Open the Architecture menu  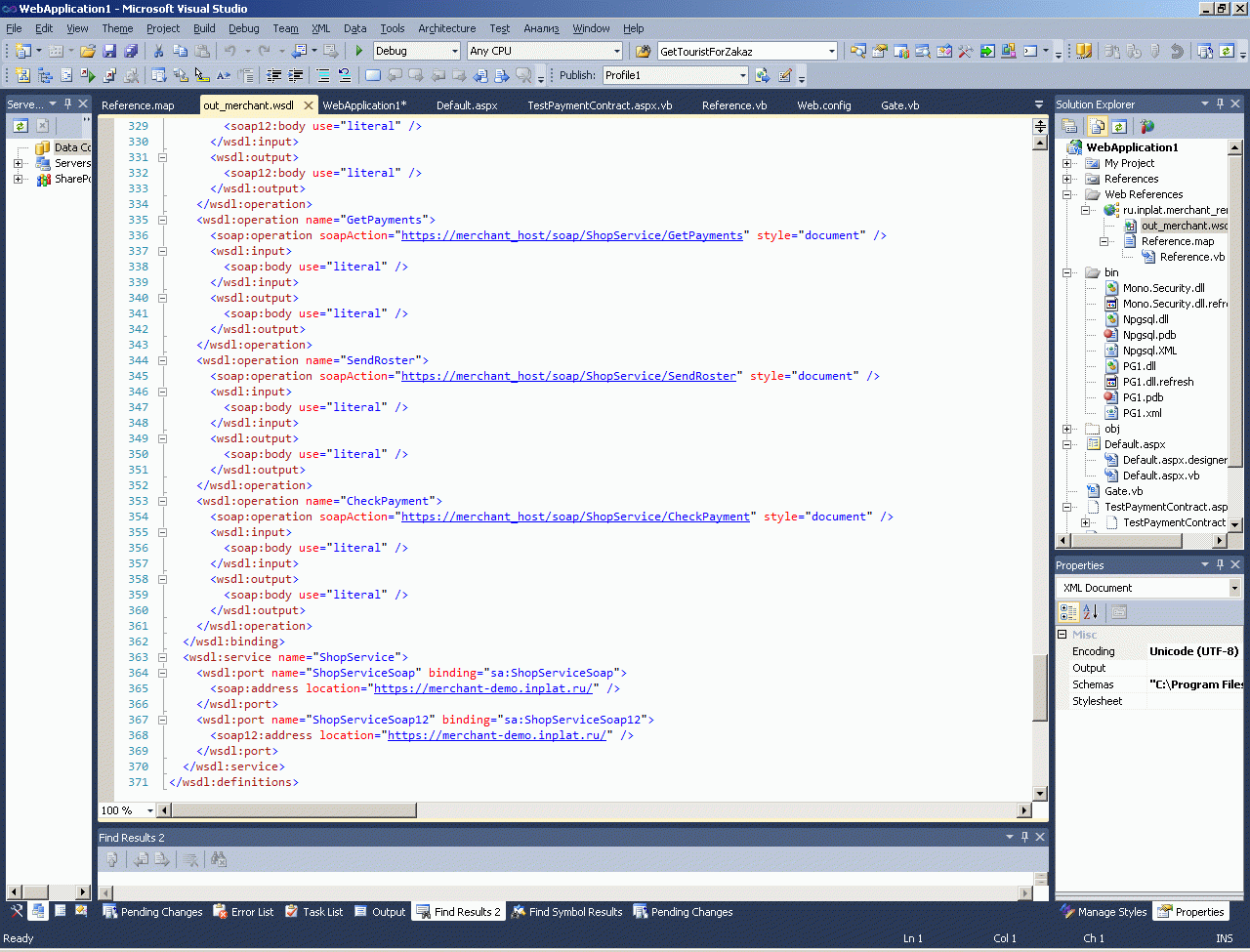click(x=447, y=28)
